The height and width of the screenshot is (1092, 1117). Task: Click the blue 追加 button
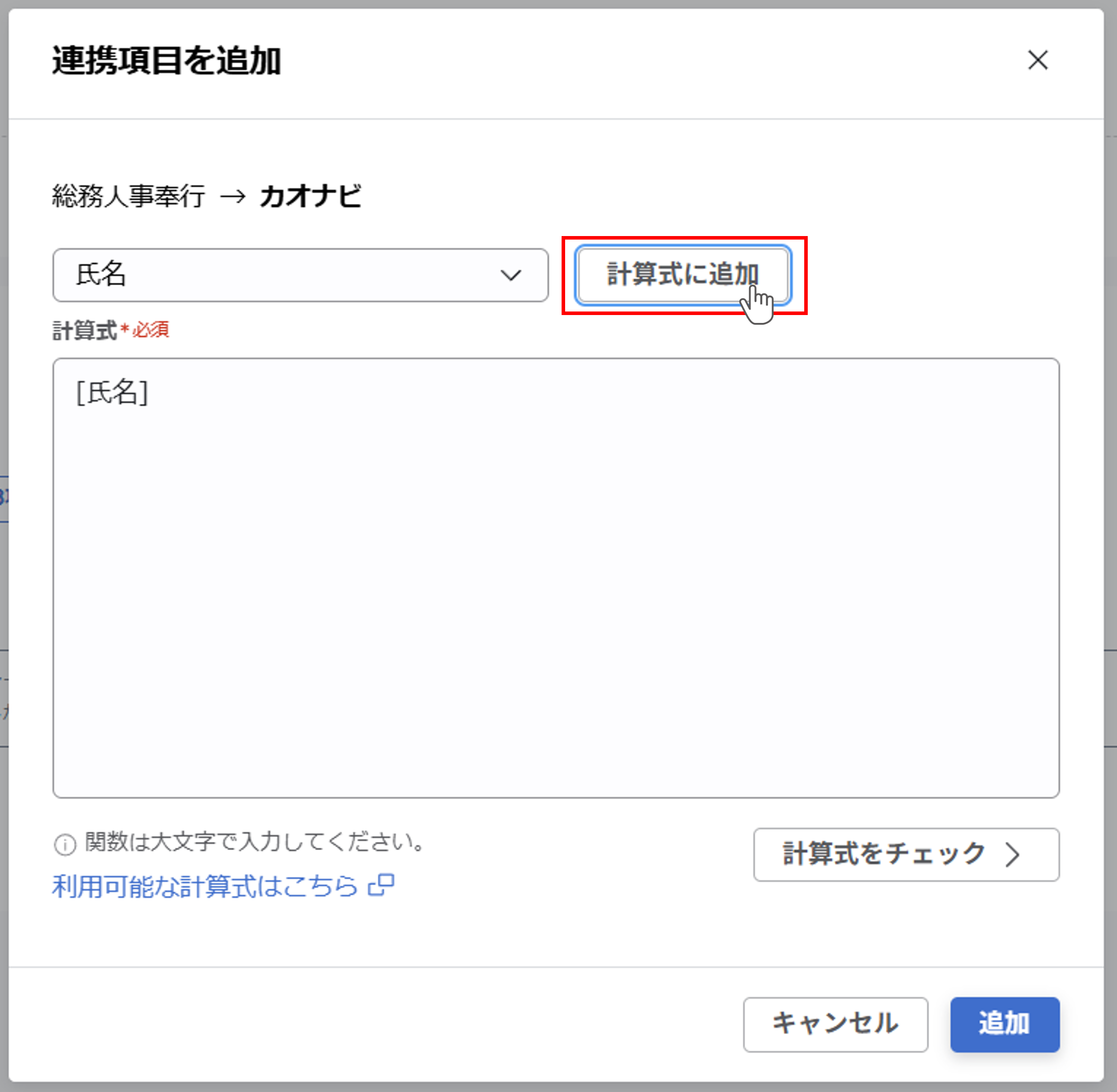click(x=1005, y=1024)
